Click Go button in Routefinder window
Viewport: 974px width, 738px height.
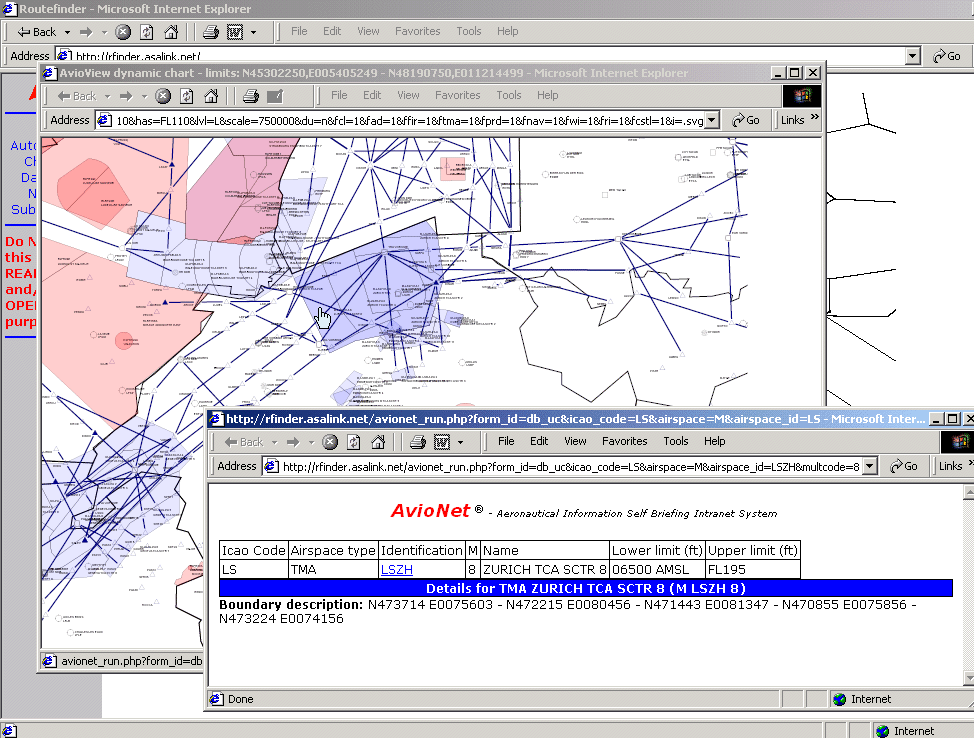[947, 56]
